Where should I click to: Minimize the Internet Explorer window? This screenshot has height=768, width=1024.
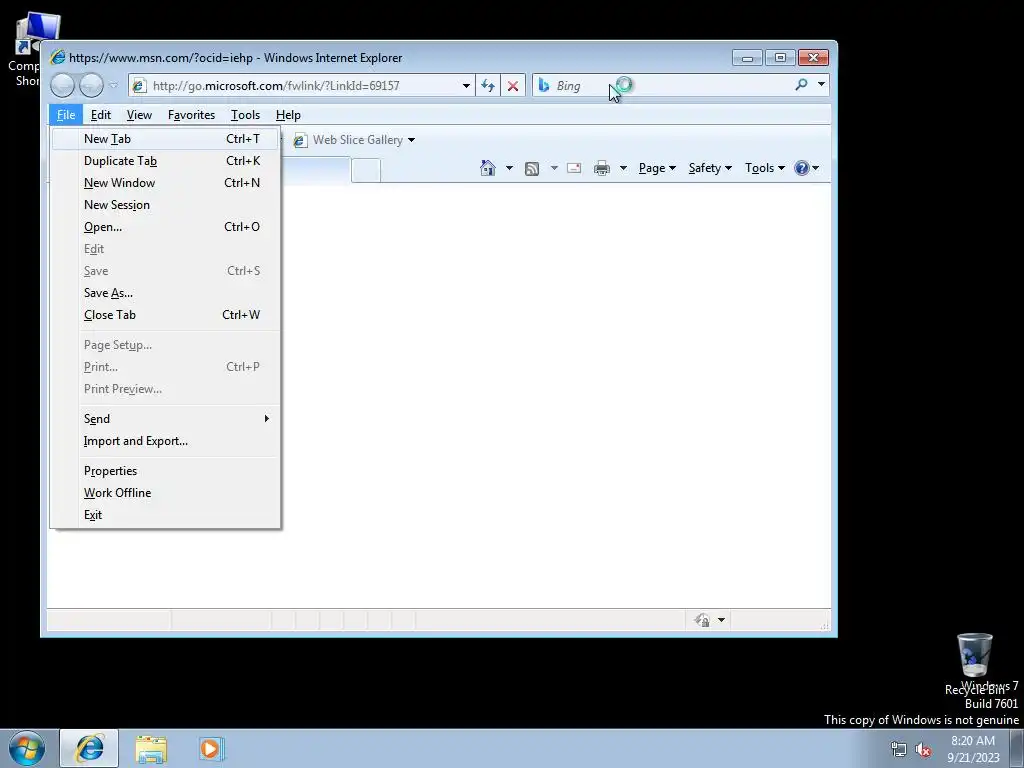(x=748, y=58)
